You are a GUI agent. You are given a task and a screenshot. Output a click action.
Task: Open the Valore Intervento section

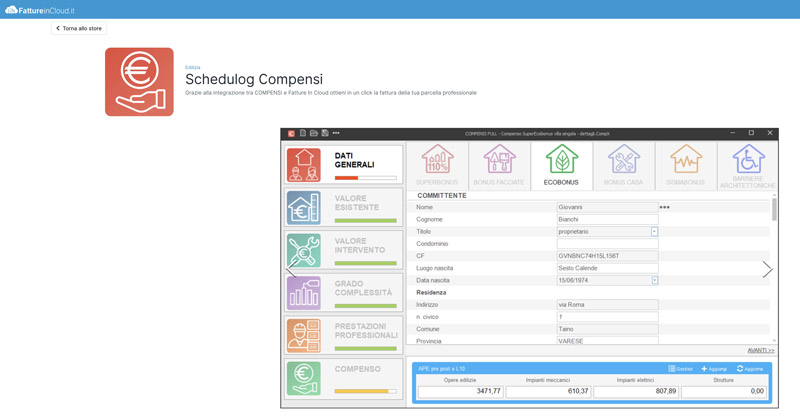[343, 250]
